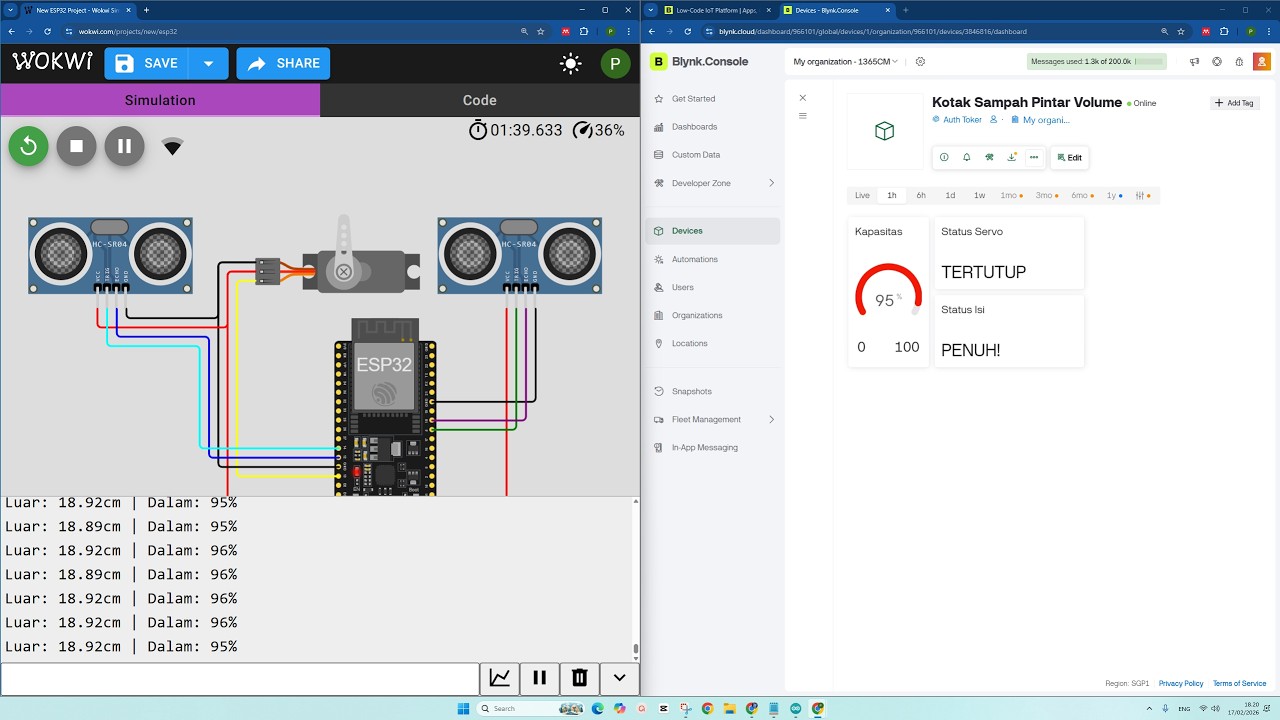1280x720 pixels.
Task: Open the Blynk user profile avatar
Action: [1262, 61]
